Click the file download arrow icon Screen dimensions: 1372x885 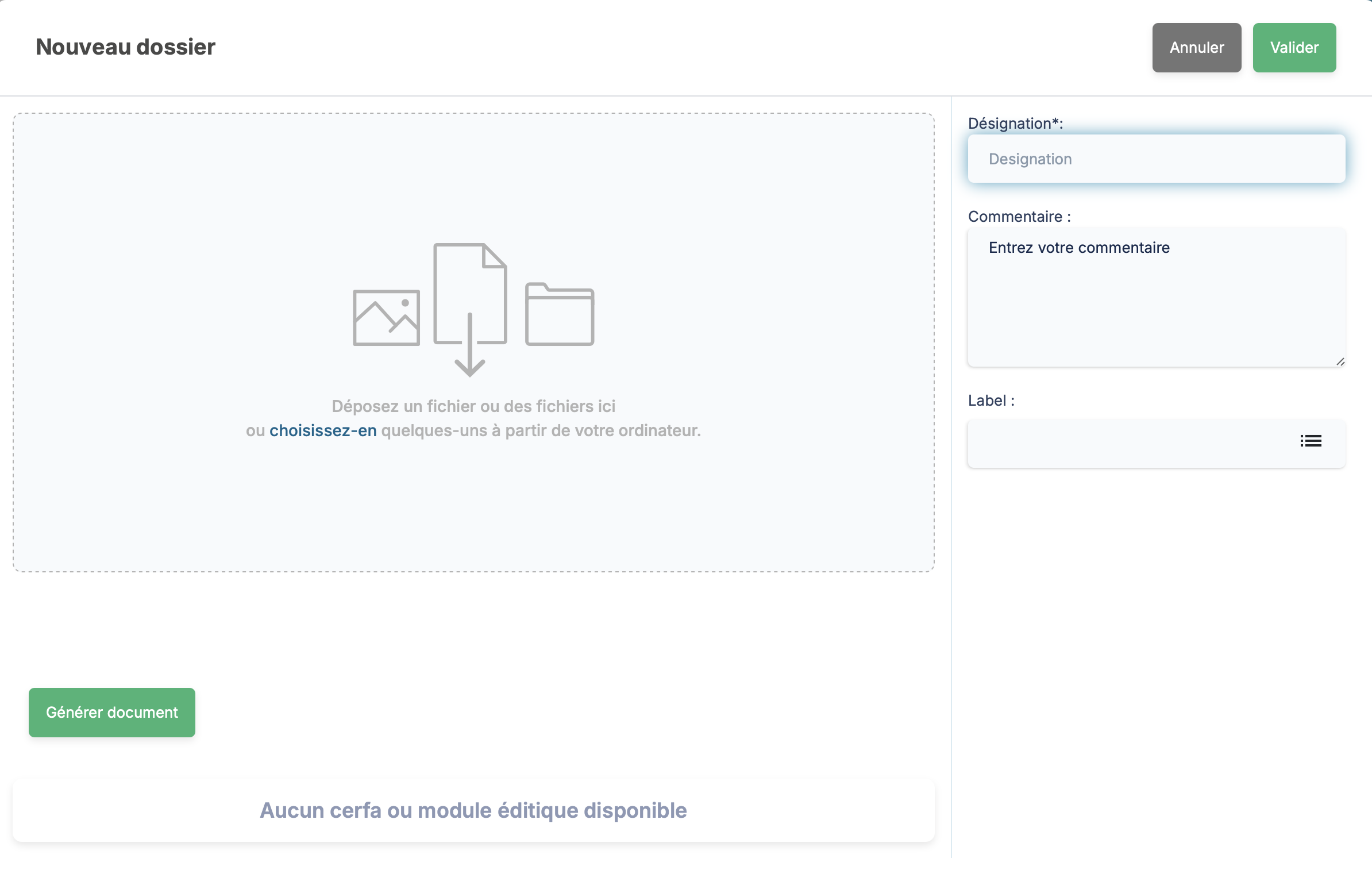(470, 310)
